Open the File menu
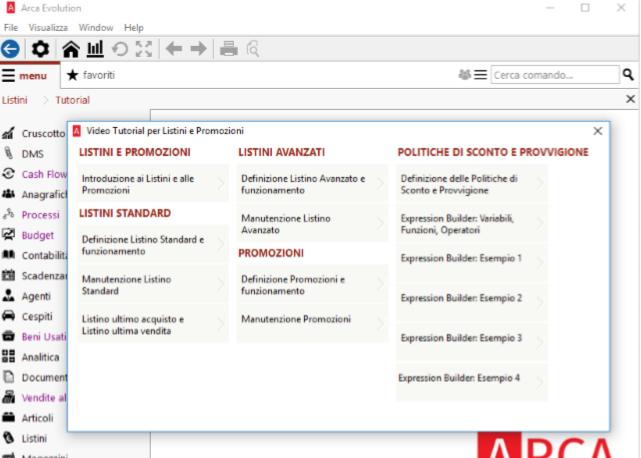 point(11,27)
